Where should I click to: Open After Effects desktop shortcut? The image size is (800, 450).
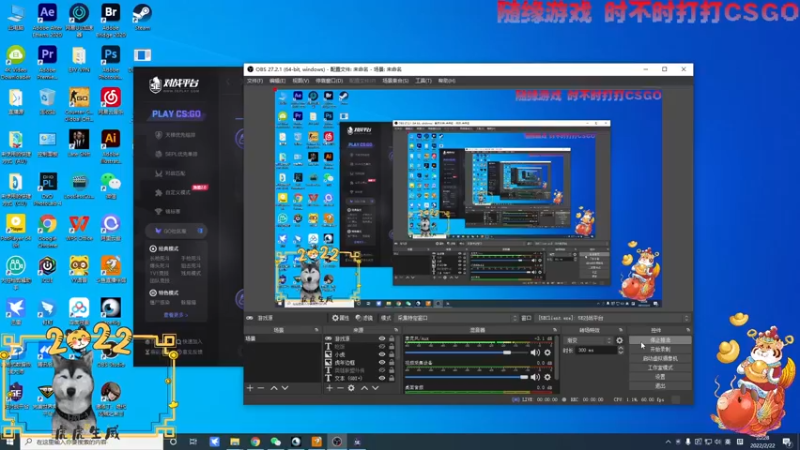tap(47, 18)
